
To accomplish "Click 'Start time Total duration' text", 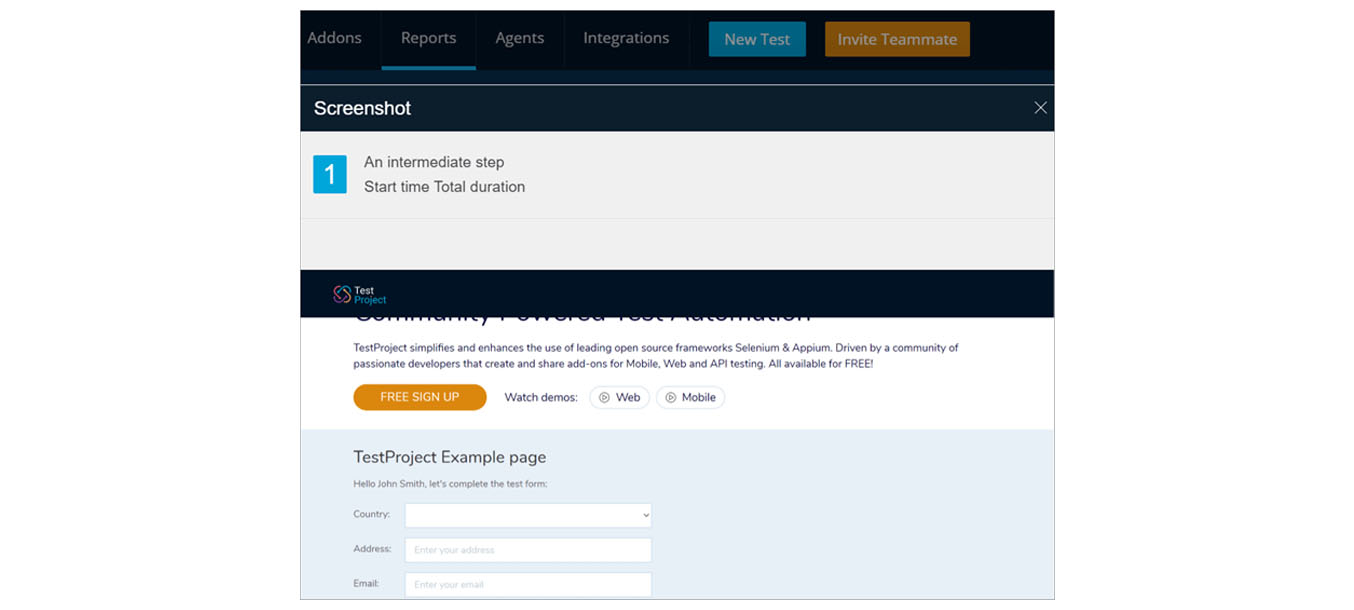I will point(444,187).
